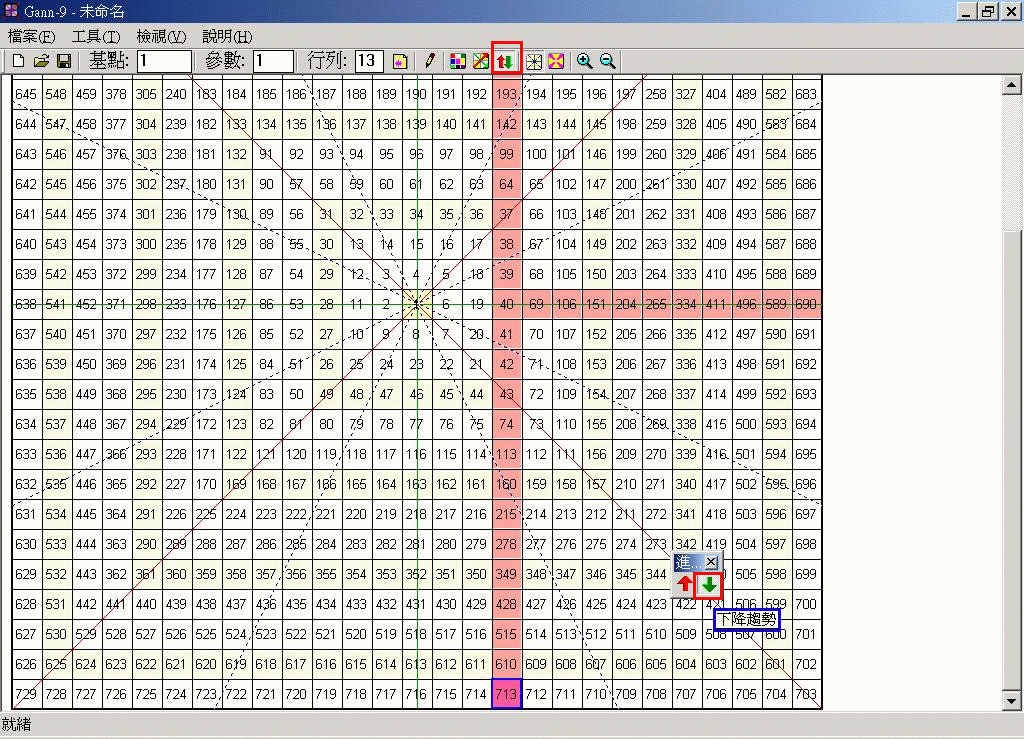Click cell 77 in the center column

[x=416, y=424]
